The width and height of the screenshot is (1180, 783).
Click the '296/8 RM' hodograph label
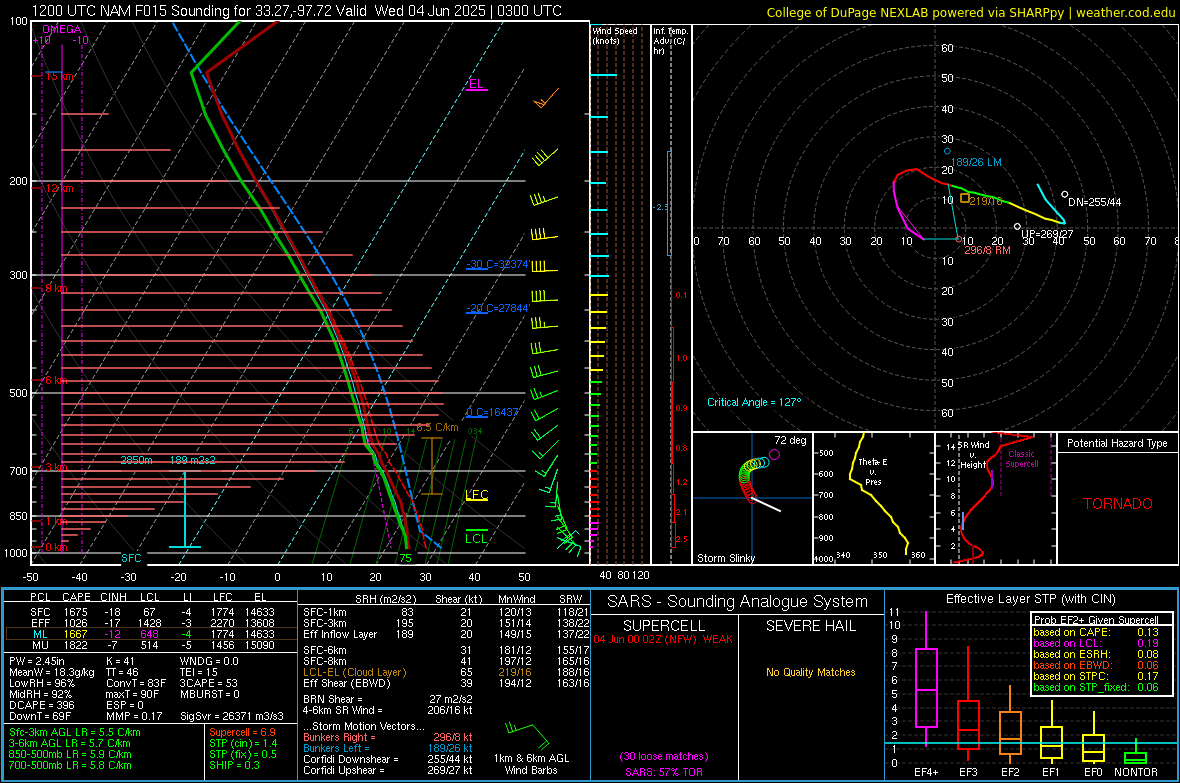(987, 250)
